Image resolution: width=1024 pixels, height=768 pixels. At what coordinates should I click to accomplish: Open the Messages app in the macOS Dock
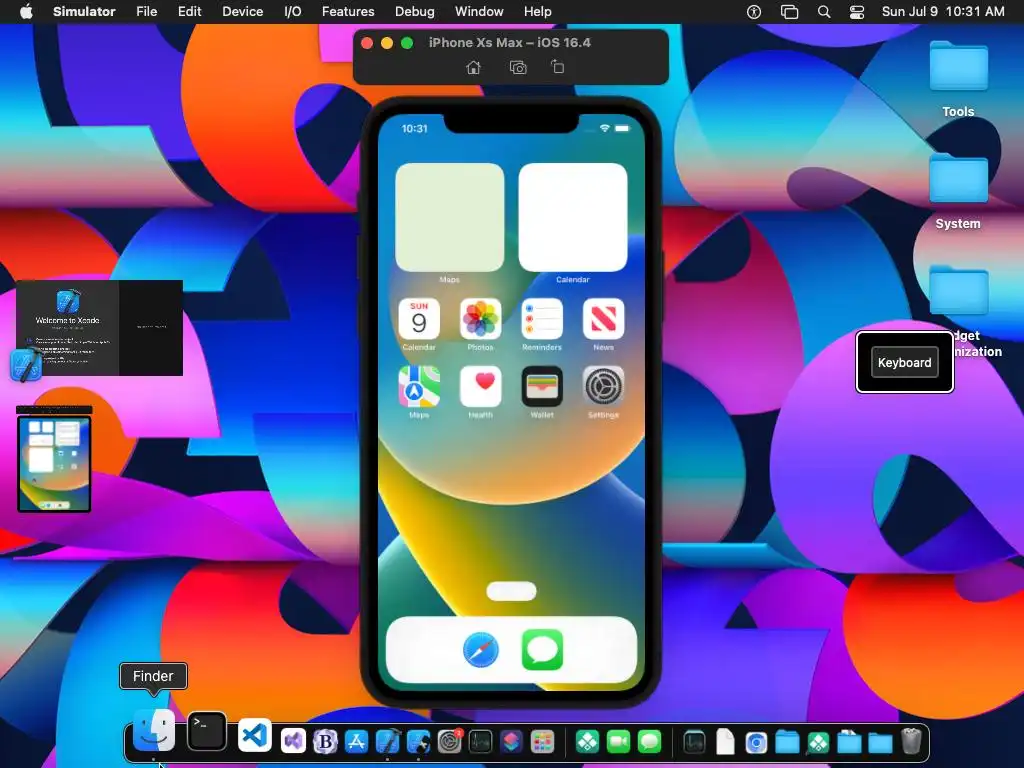coord(649,741)
